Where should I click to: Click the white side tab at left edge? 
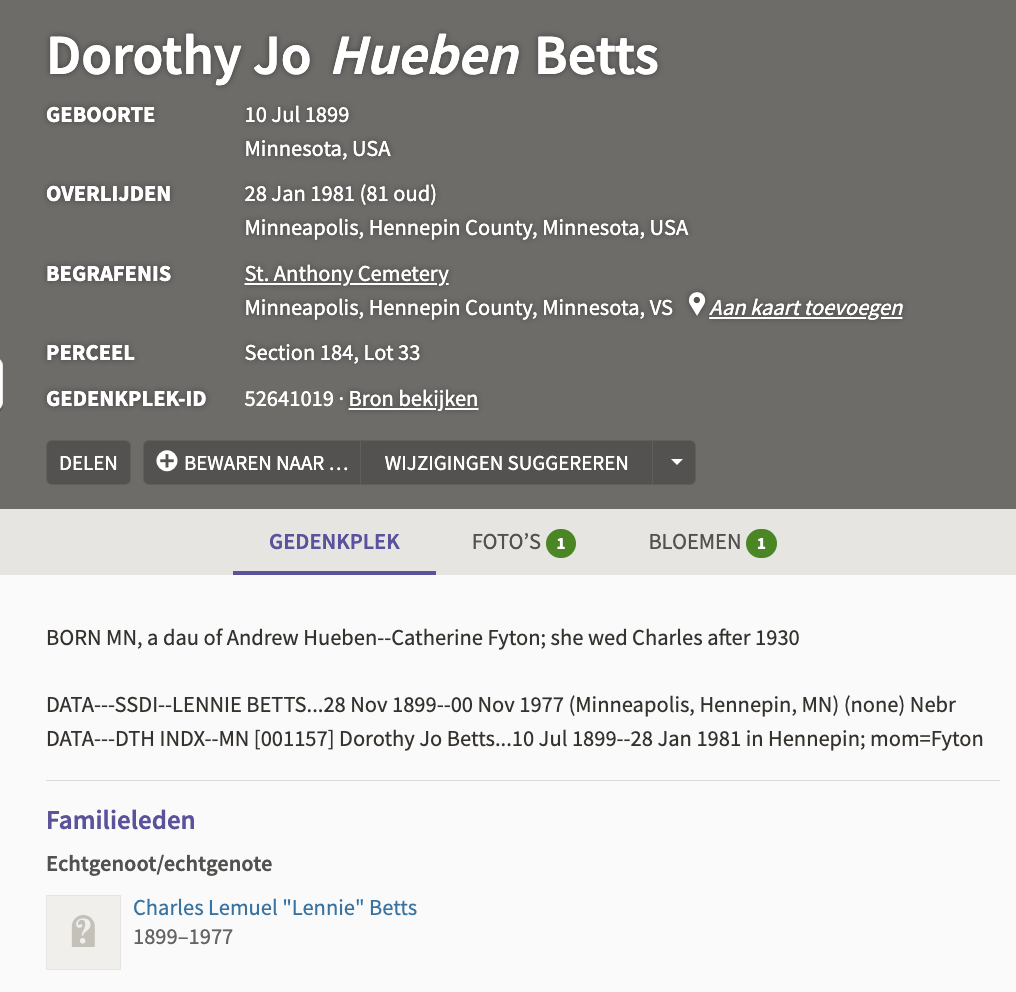tap(2, 385)
